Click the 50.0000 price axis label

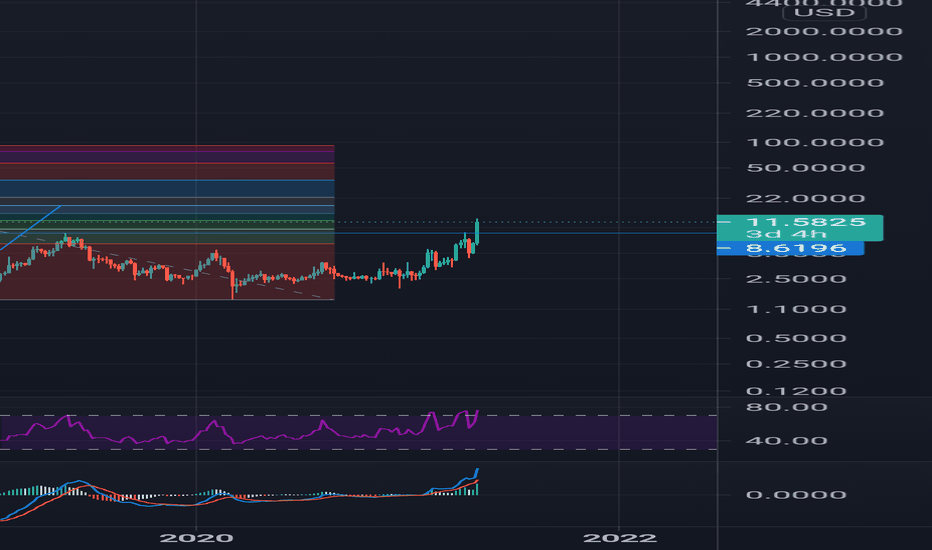(805, 168)
